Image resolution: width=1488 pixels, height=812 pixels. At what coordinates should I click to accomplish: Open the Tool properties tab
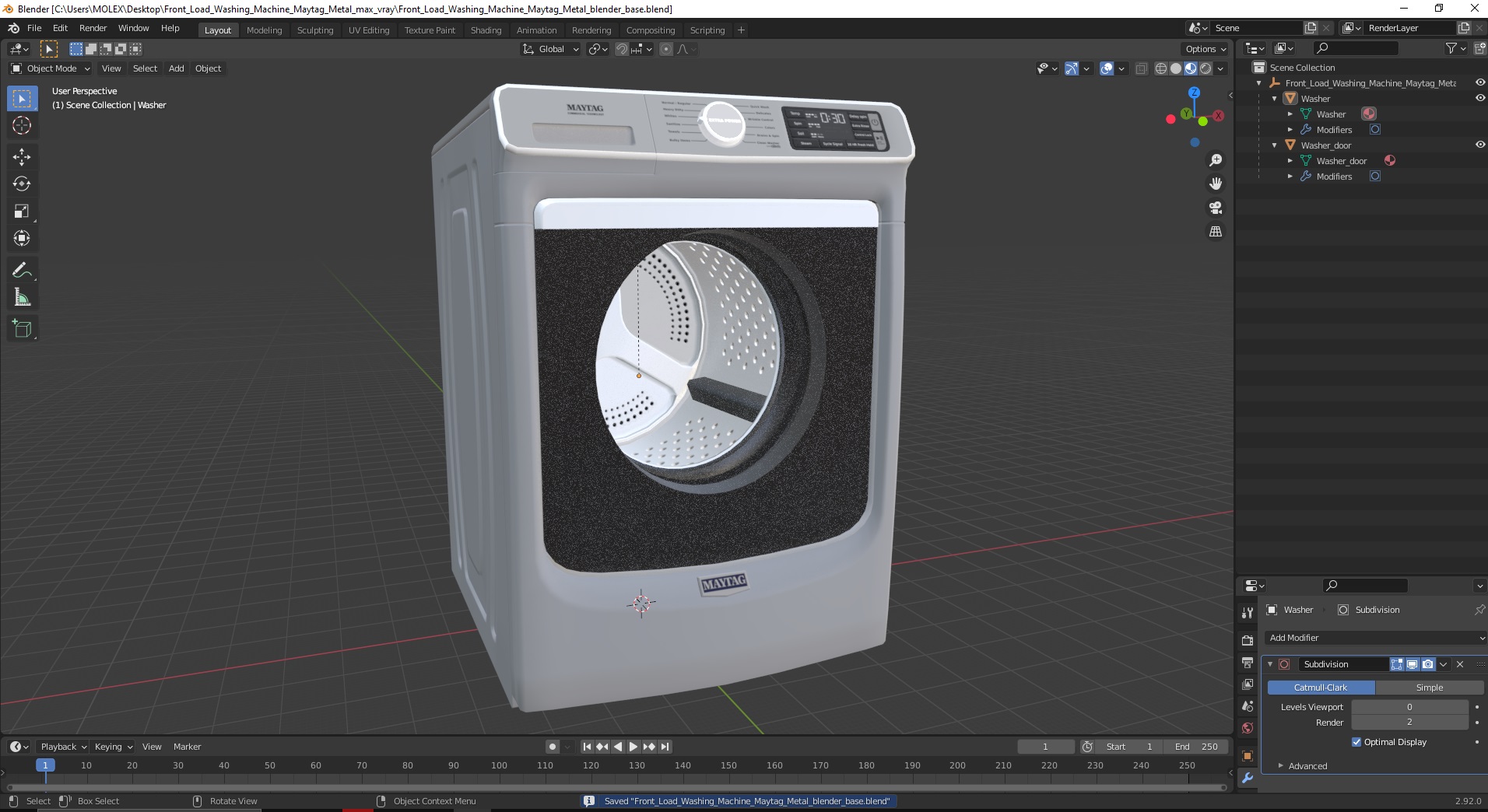(x=1248, y=613)
